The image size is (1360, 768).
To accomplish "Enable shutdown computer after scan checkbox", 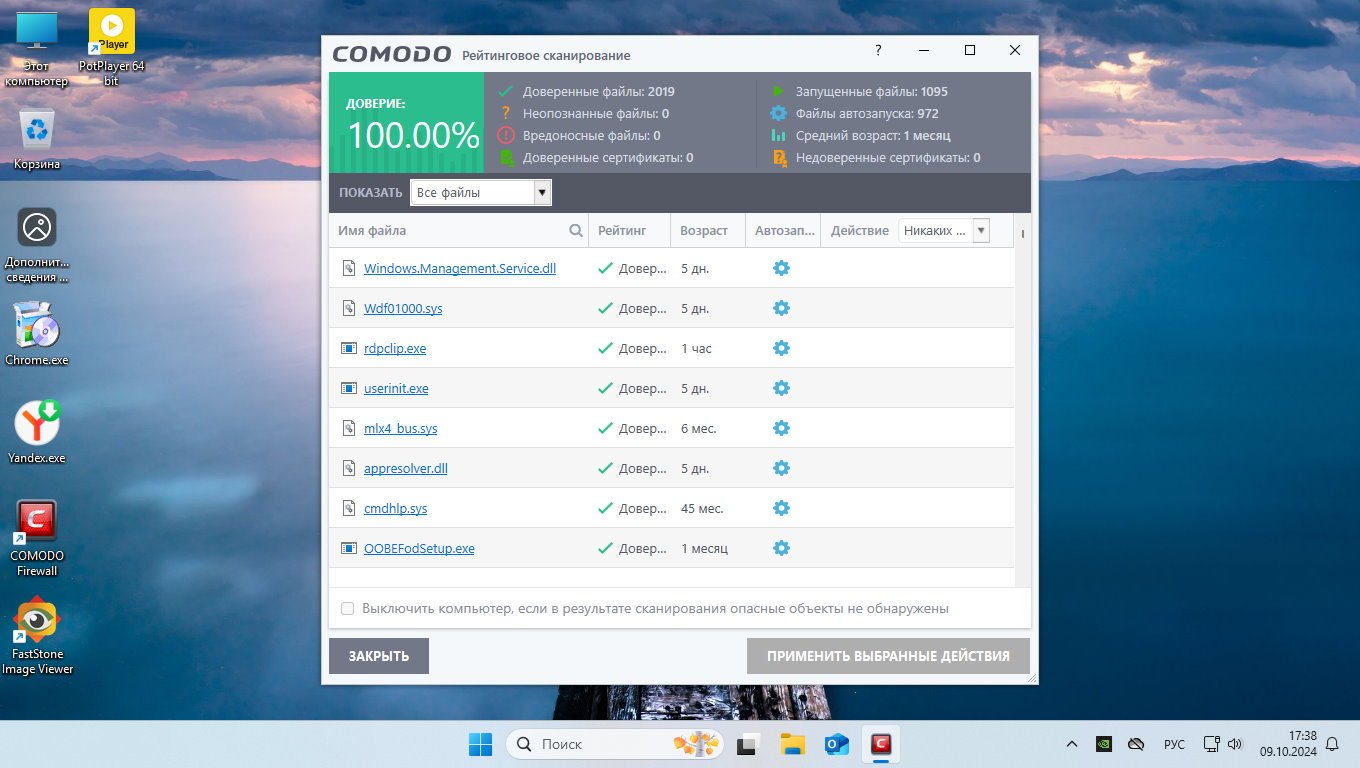I will coord(348,608).
